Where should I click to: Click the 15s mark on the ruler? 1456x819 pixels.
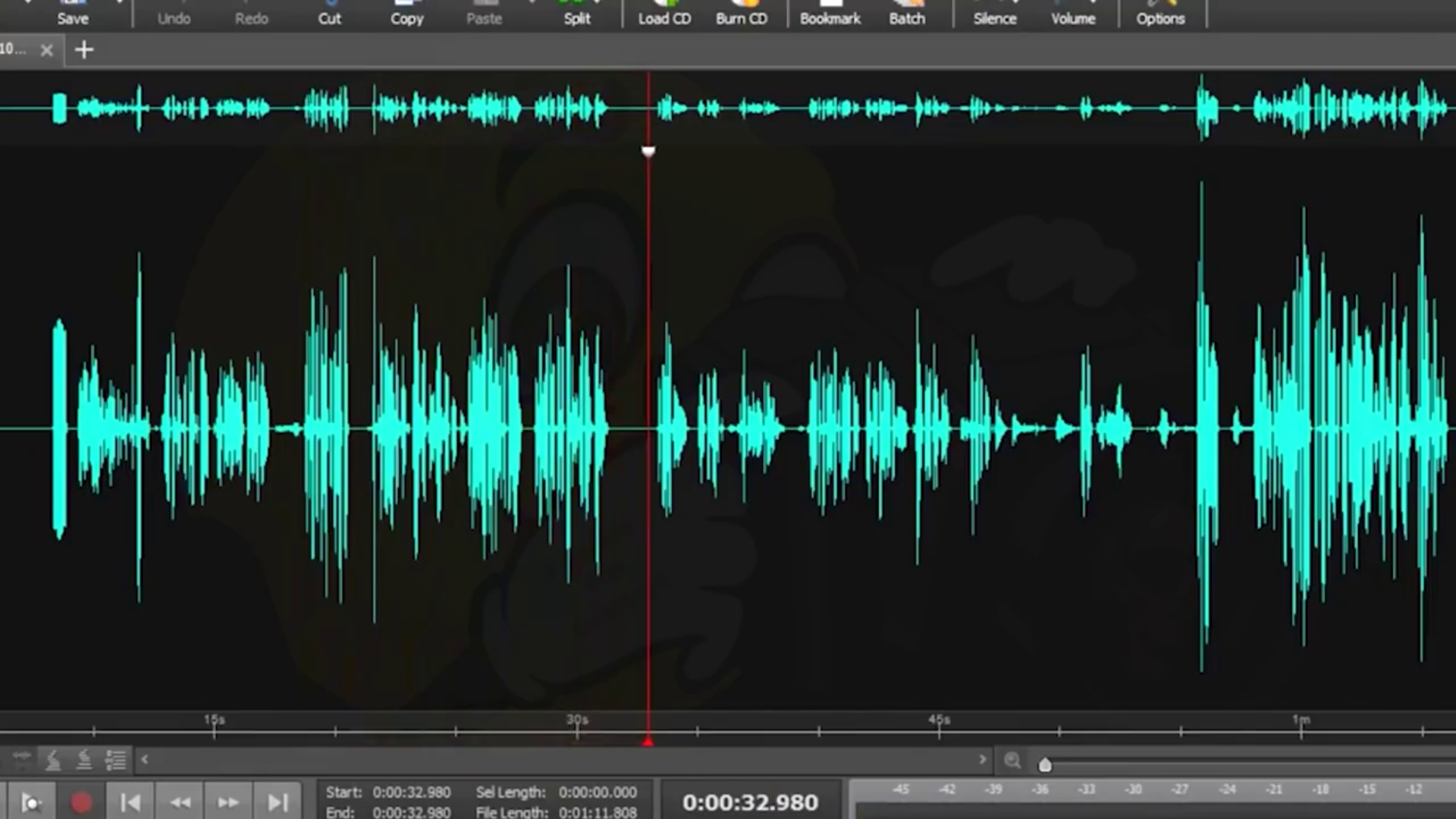(x=215, y=720)
